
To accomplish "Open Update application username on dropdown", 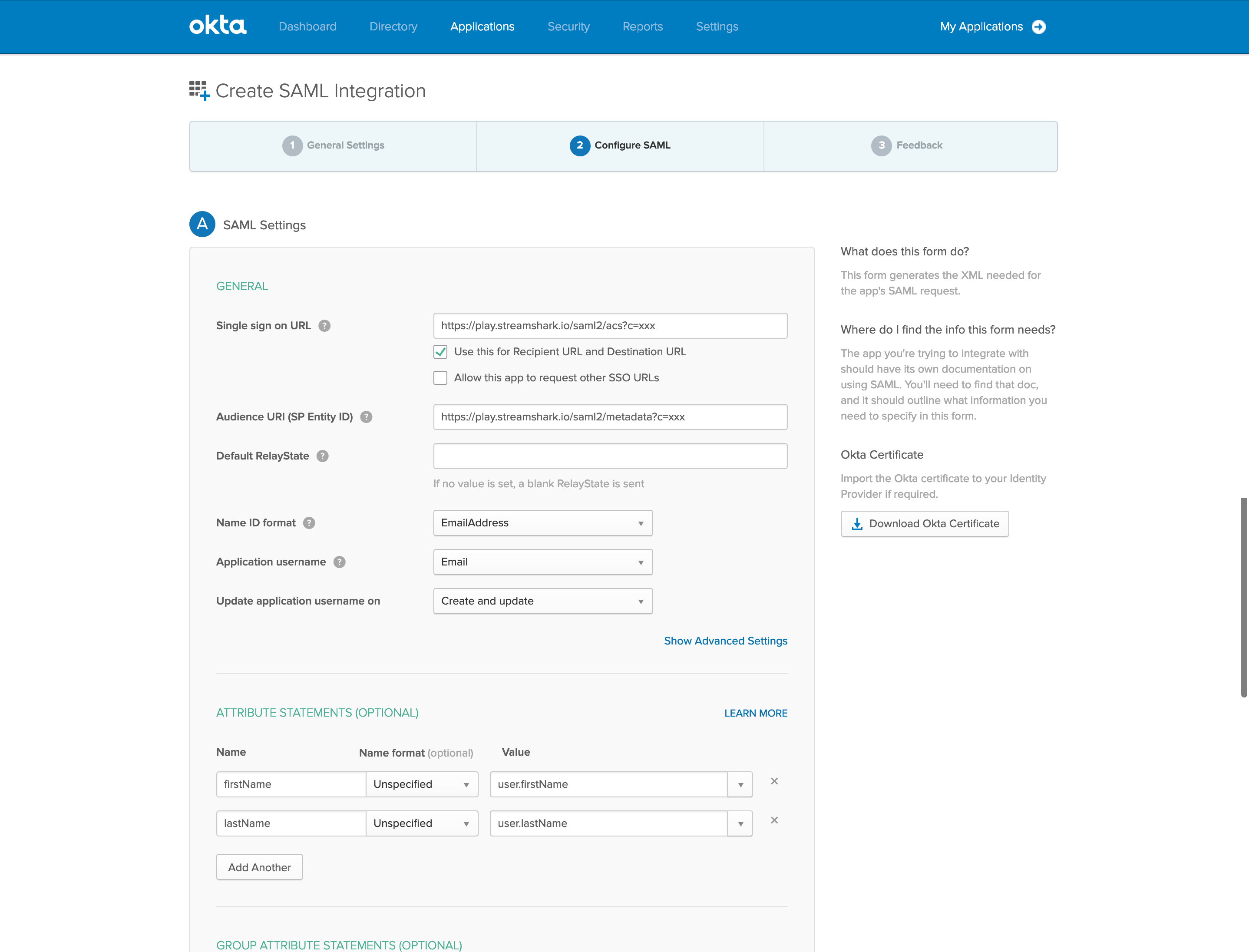I will pos(543,601).
